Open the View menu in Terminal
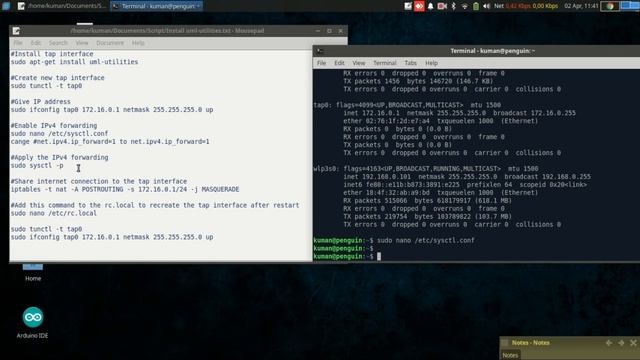Screen dimensions: 640x360 359,63
